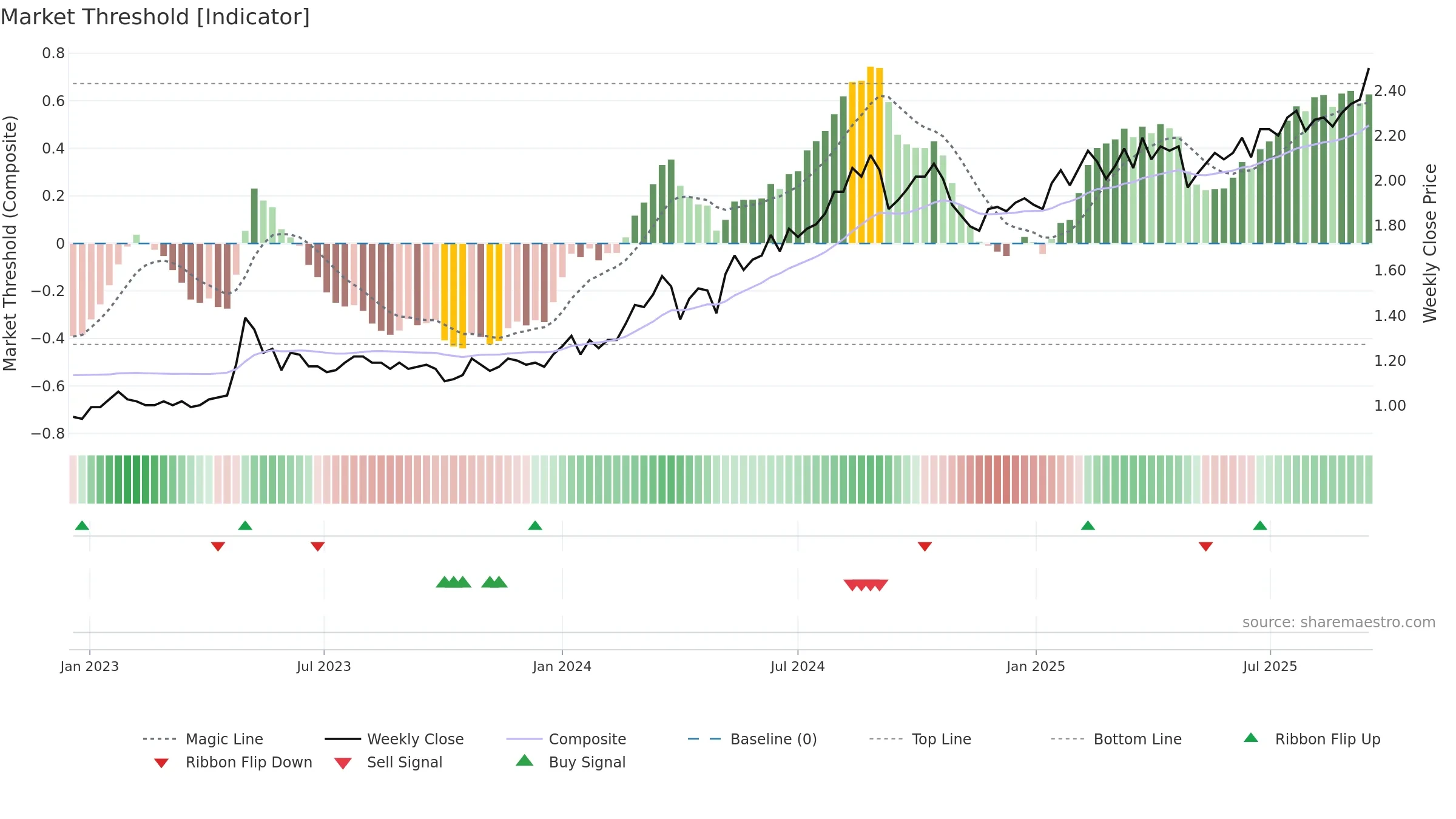Click the red triangle icon beside Sell Signal
The image size is (1456, 819).
pyautogui.click(x=343, y=763)
